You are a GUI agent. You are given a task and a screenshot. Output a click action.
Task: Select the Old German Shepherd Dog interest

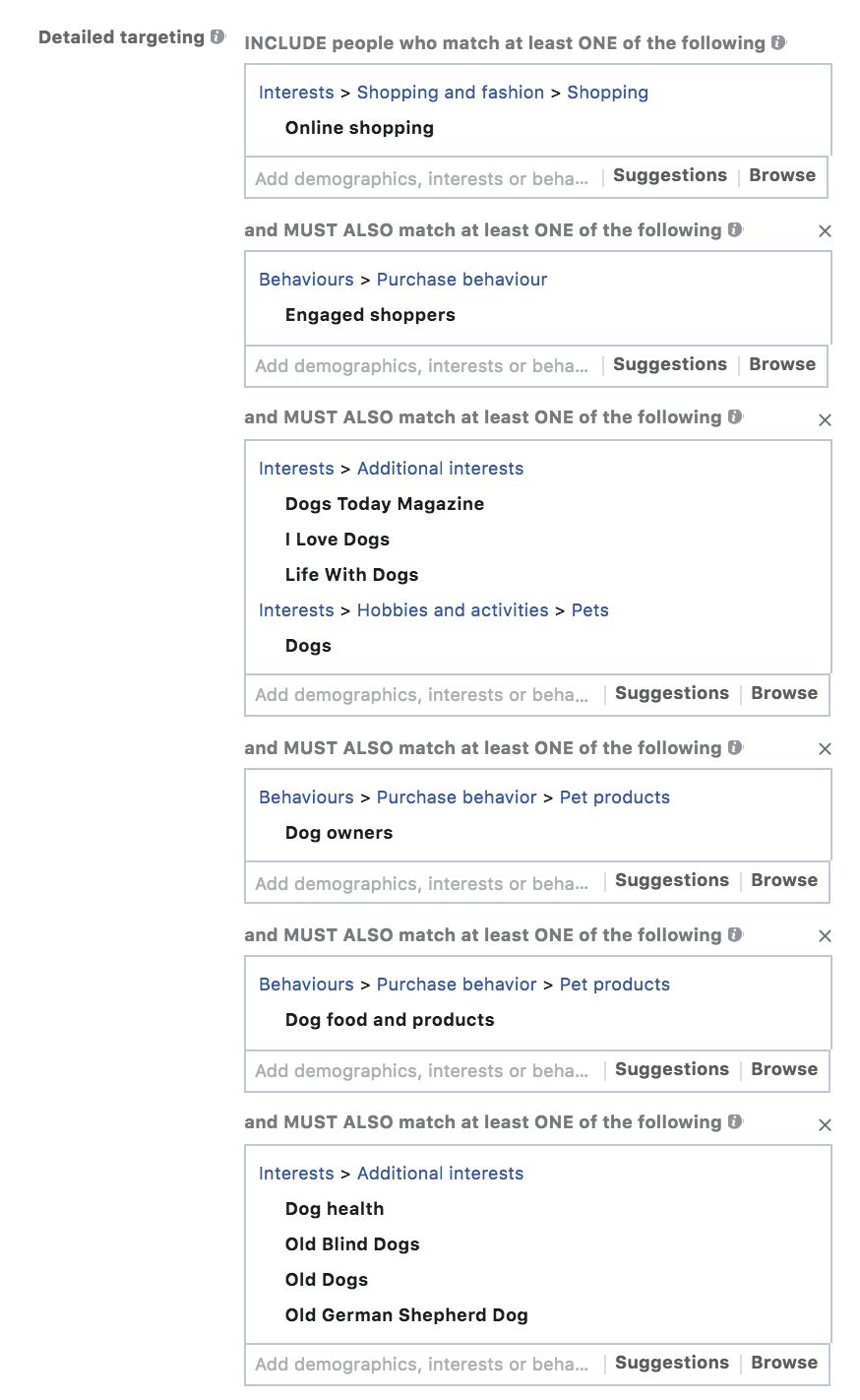pos(406,1314)
